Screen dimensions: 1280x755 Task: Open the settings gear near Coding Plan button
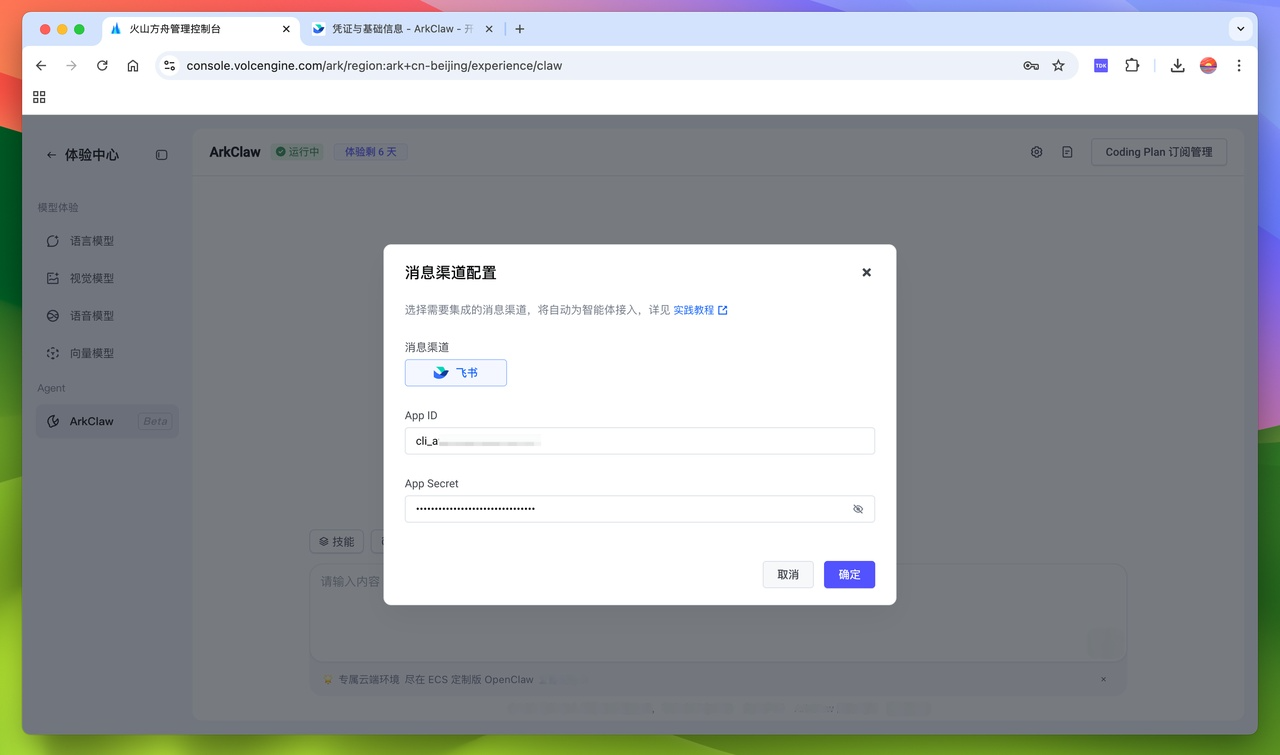pyautogui.click(x=1036, y=151)
